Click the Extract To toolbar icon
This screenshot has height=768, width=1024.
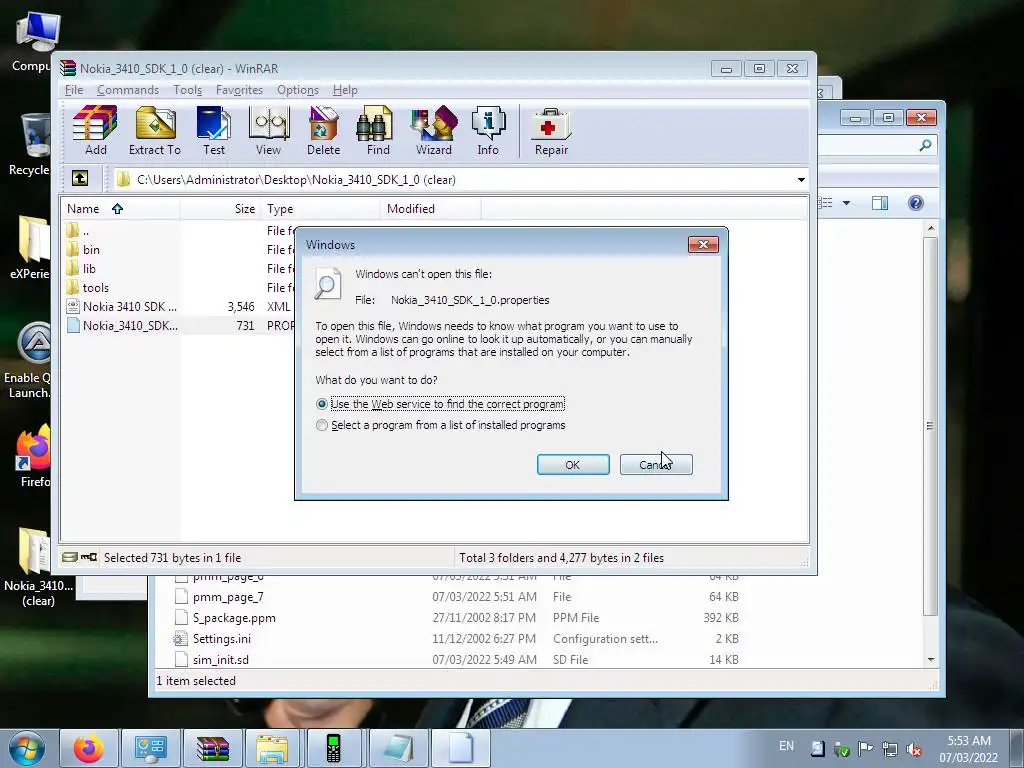[155, 131]
